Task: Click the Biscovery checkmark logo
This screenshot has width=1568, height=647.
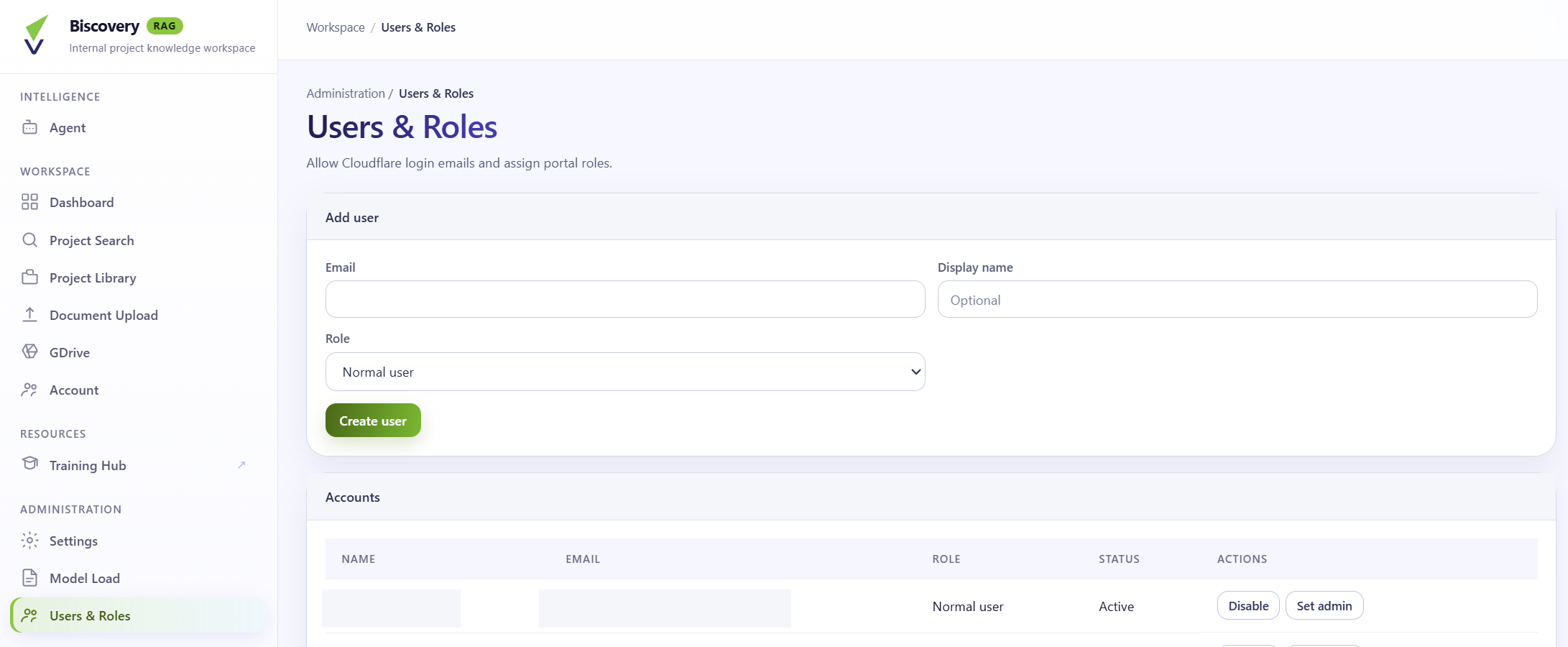Action: (35, 35)
